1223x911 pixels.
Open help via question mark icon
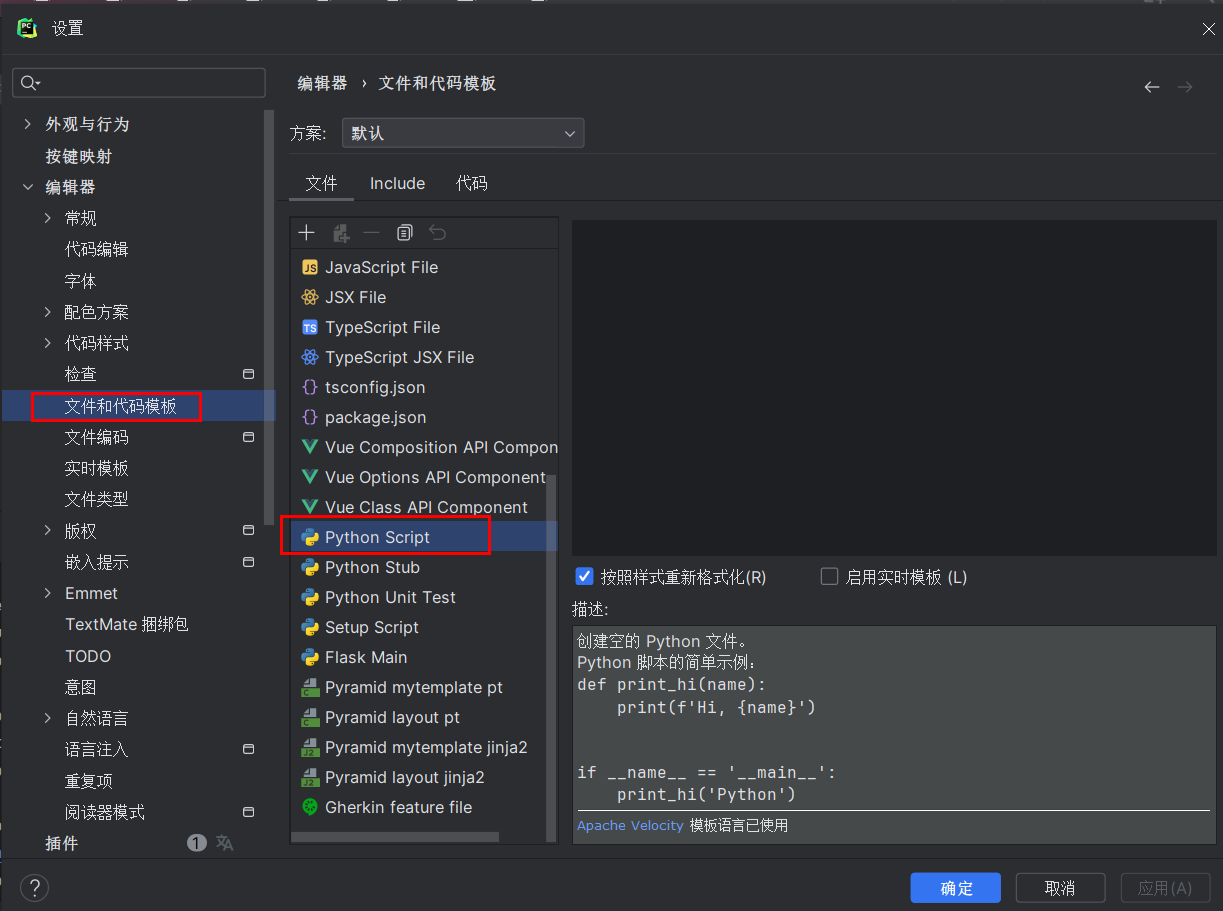point(35,888)
